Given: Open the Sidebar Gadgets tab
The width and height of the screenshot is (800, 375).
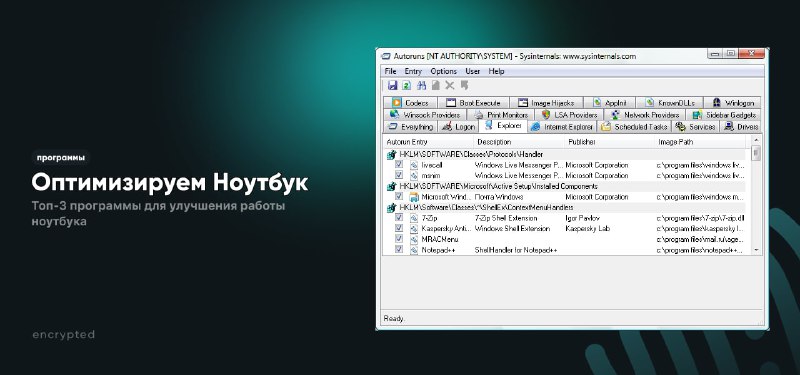Looking at the screenshot, I should pos(724,115).
